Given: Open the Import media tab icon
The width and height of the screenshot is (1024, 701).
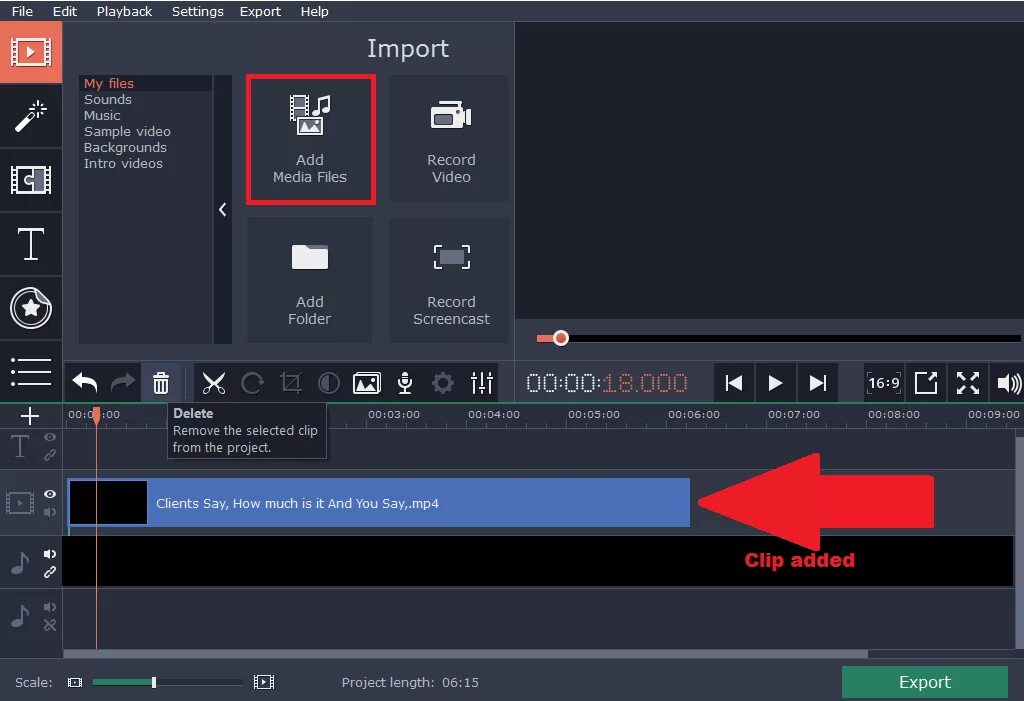Looking at the screenshot, I should click(x=31, y=52).
